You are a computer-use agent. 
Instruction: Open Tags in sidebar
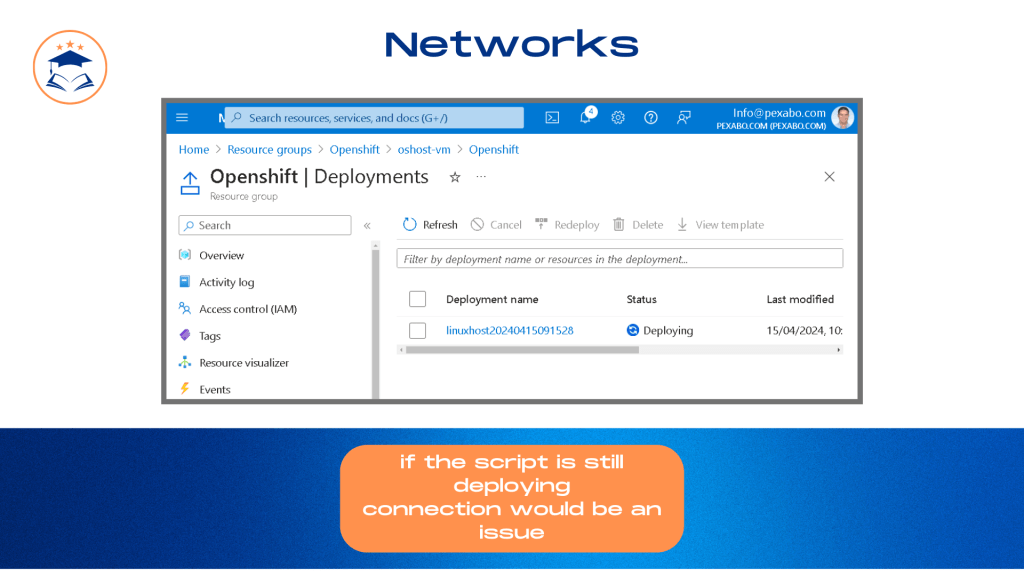210,336
